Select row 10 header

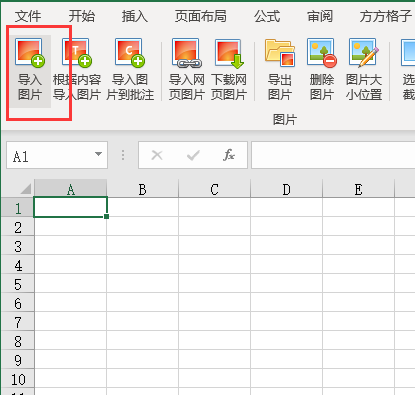pos(18,379)
